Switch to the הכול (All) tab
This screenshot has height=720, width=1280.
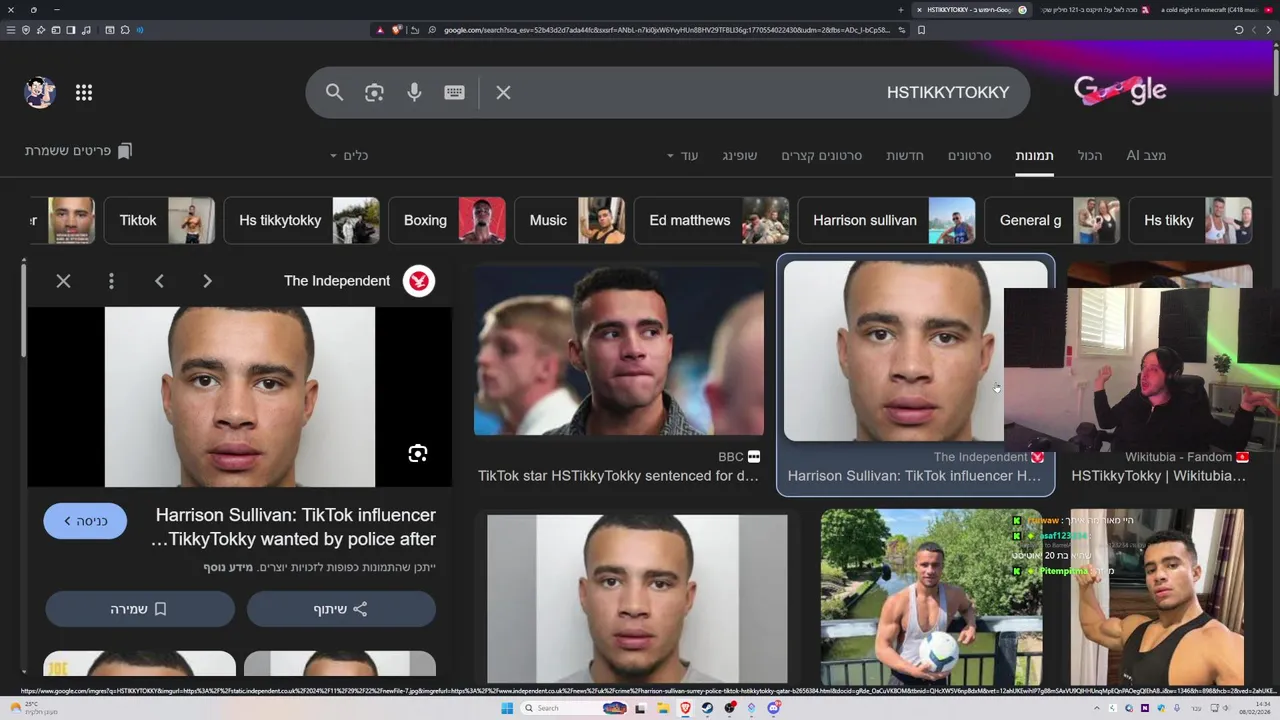(1090, 155)
